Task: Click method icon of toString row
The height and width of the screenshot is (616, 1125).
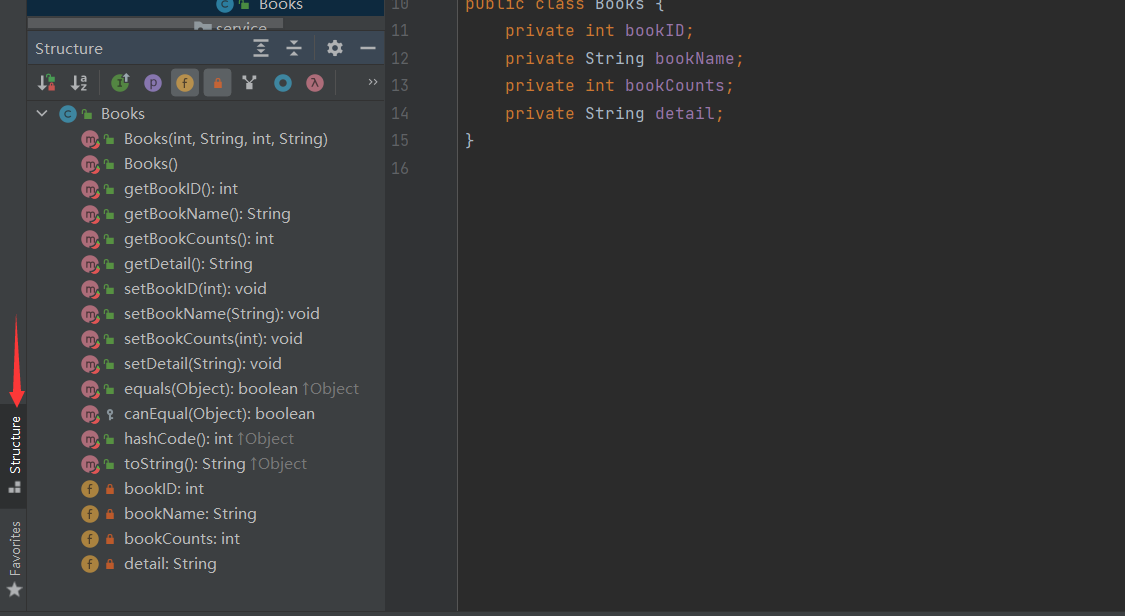Action: (x=90, y=464)
